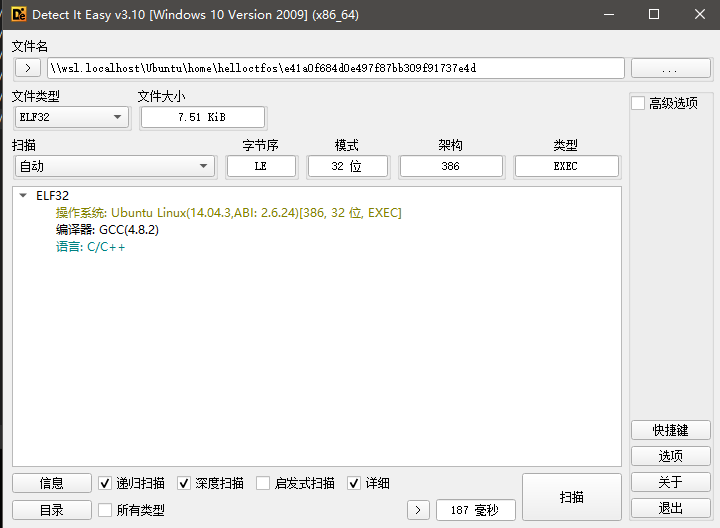Click the 386 architecture button

click(x=451, y=166)
